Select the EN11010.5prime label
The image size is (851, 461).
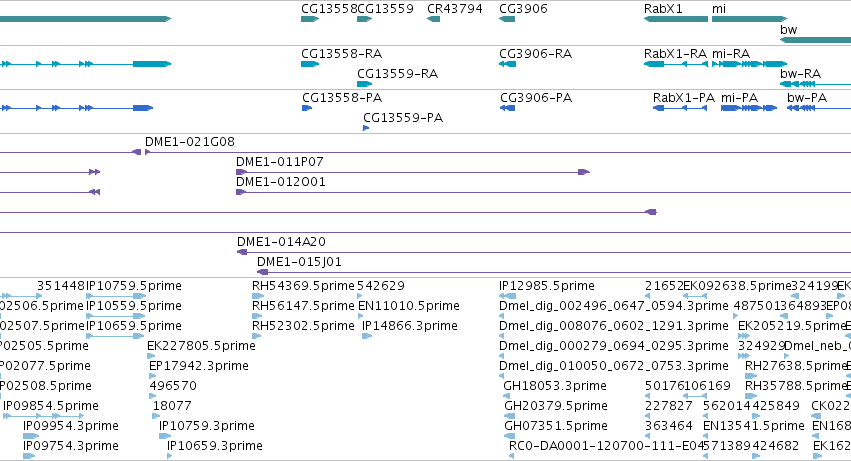409,306
